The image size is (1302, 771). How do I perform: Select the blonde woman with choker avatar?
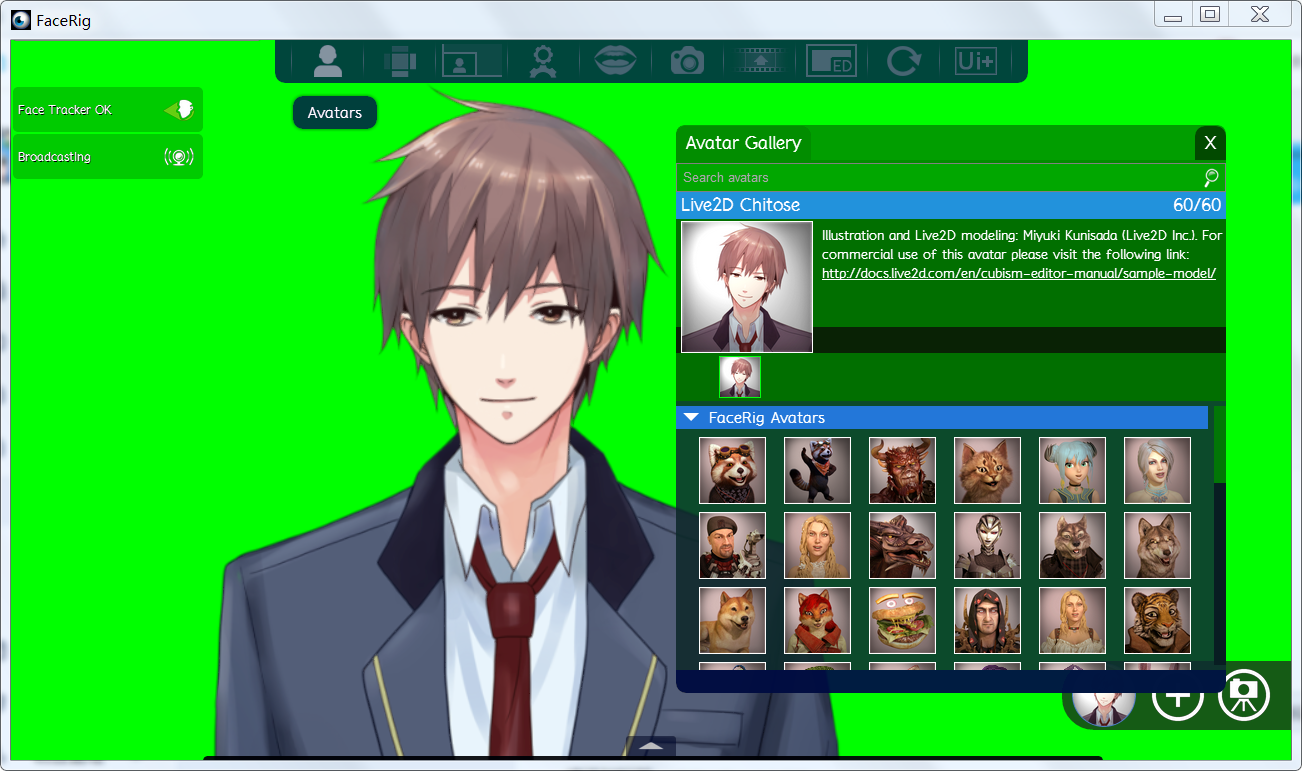1072,620
